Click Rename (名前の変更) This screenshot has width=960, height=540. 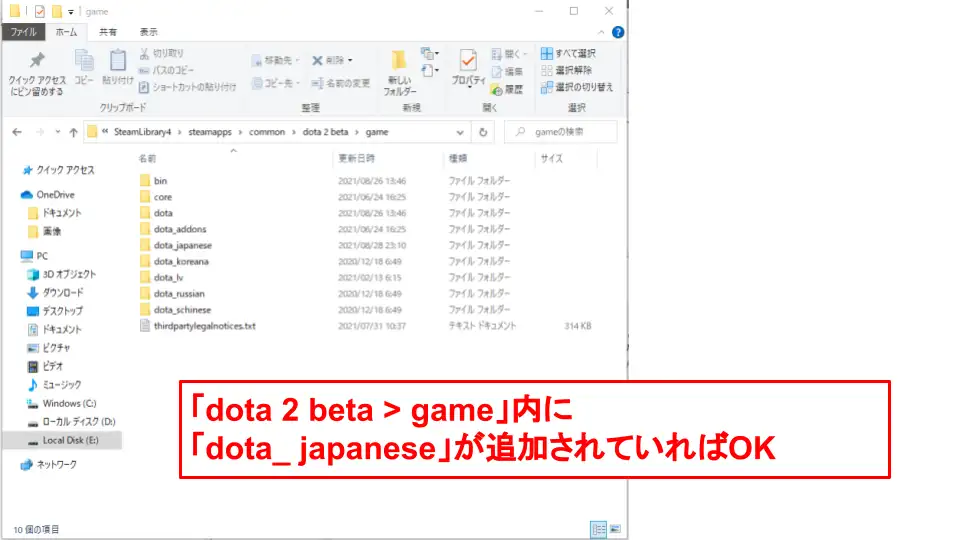pyautogui.click(x=340, y=83)
